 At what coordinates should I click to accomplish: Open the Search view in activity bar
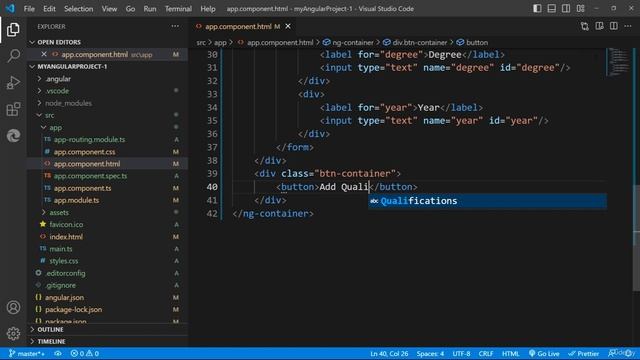[13, 56]
